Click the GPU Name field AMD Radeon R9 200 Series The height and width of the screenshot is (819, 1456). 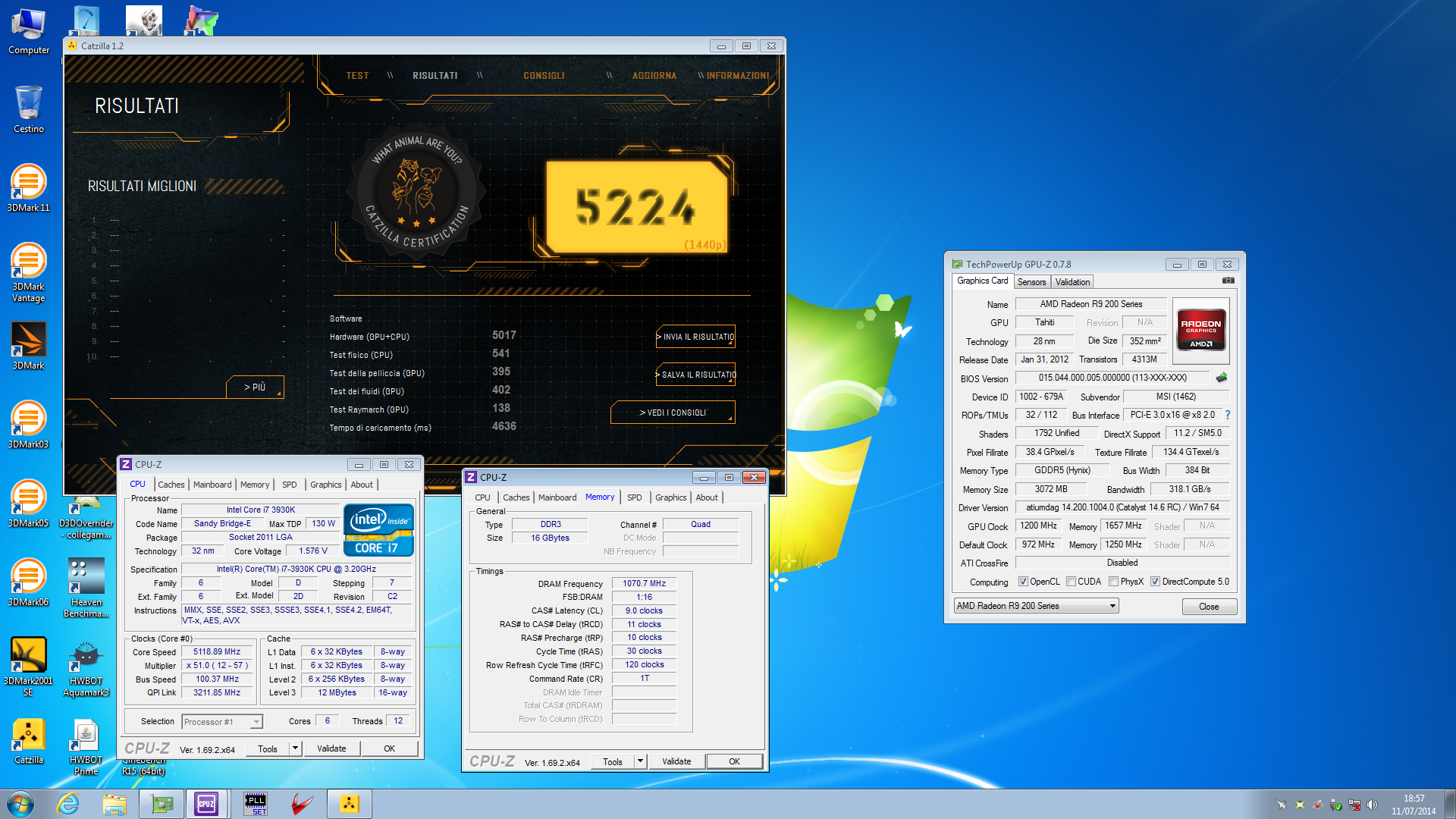pos(1090,304)
